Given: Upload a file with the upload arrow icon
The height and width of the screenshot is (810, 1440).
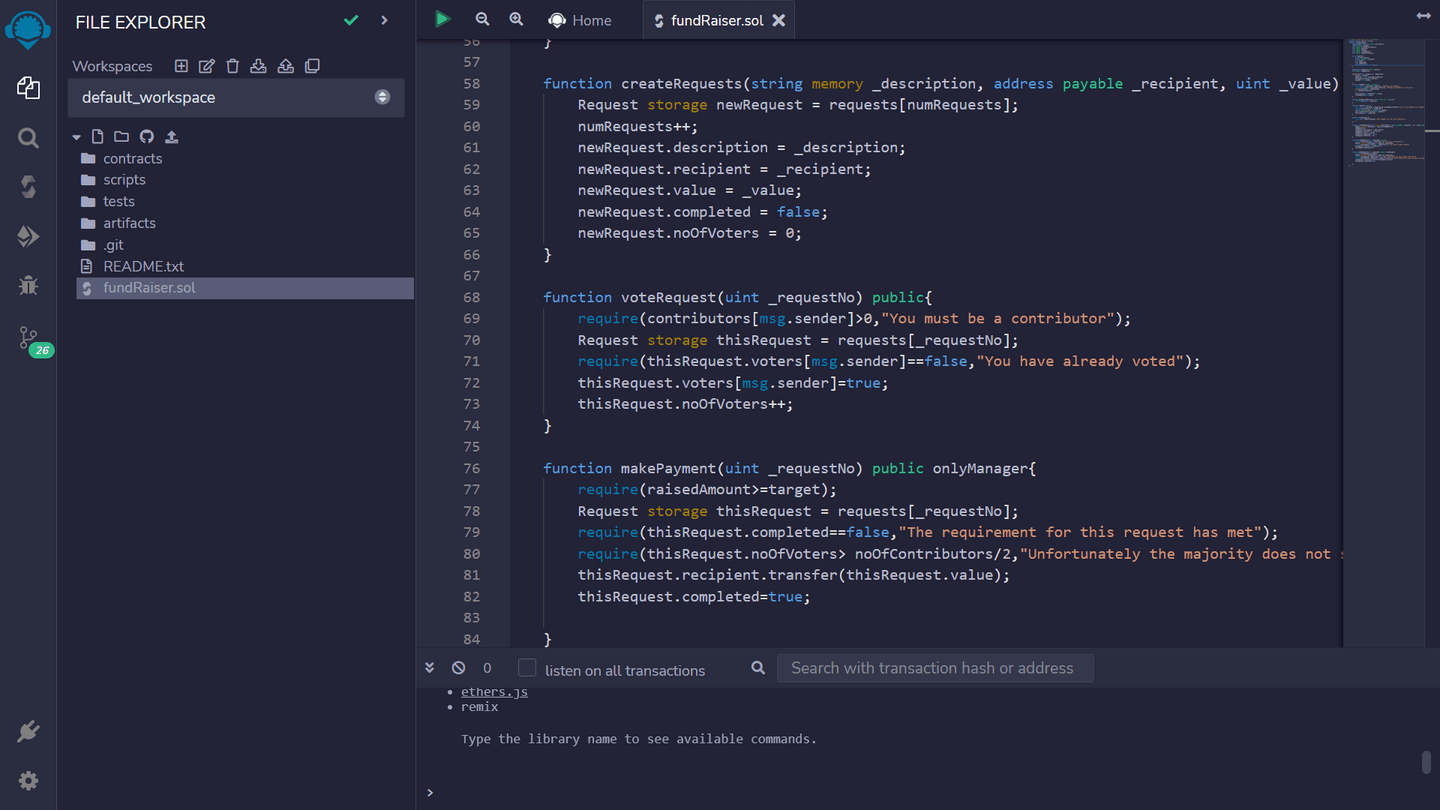Looking at the screenshot, I should (171, 137).
